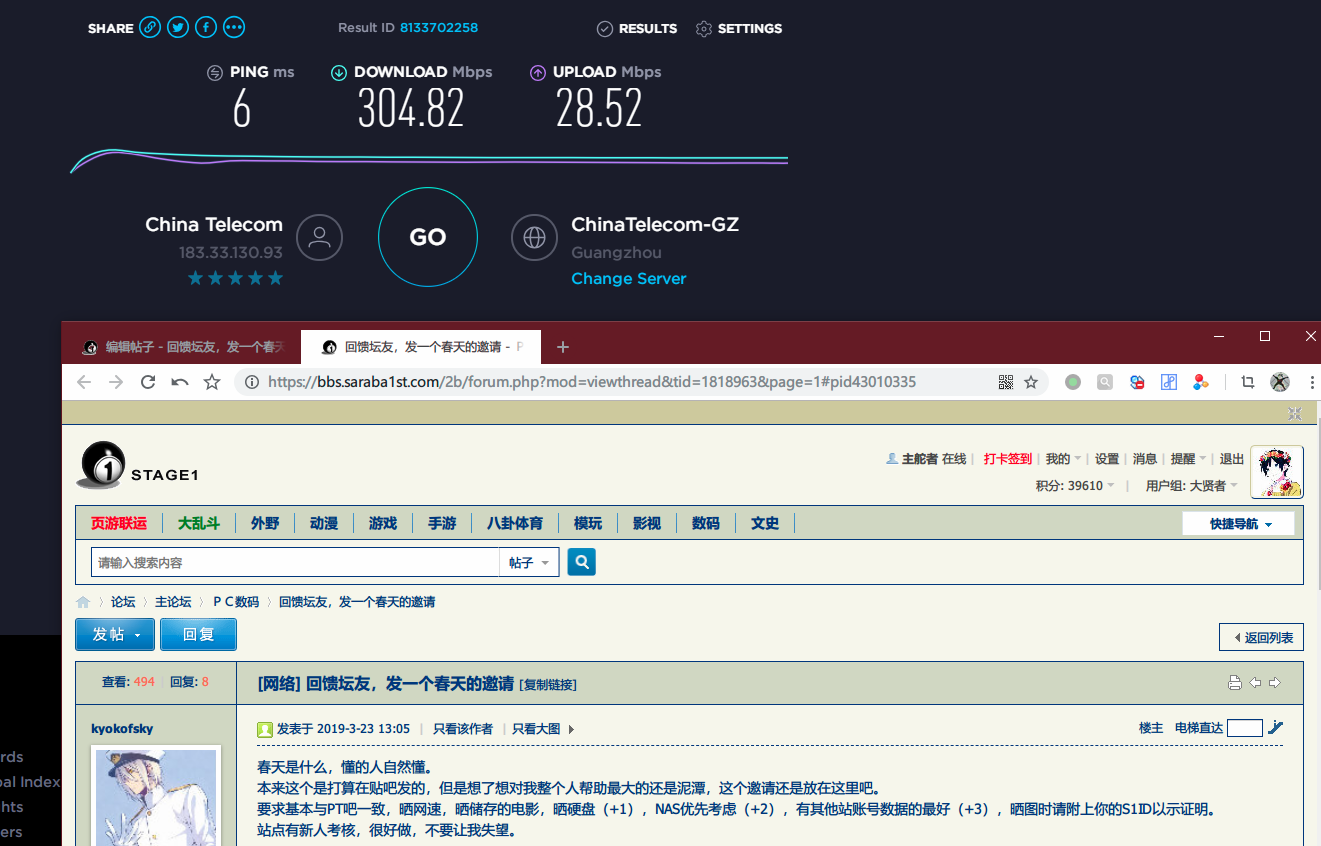Click the undo close tab arrow icon
This screenshot has width=1321, height=846.
click(x=180, y=382)
